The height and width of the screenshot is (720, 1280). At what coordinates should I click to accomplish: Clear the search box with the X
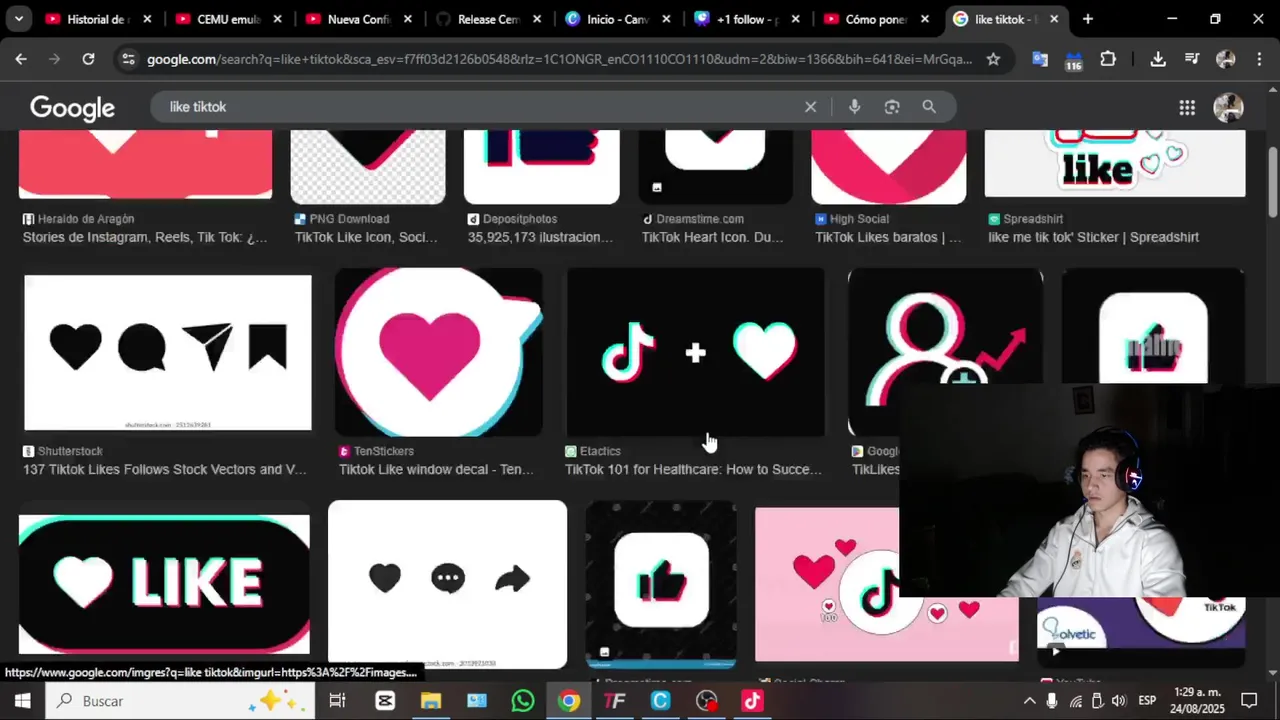point(811,107)
